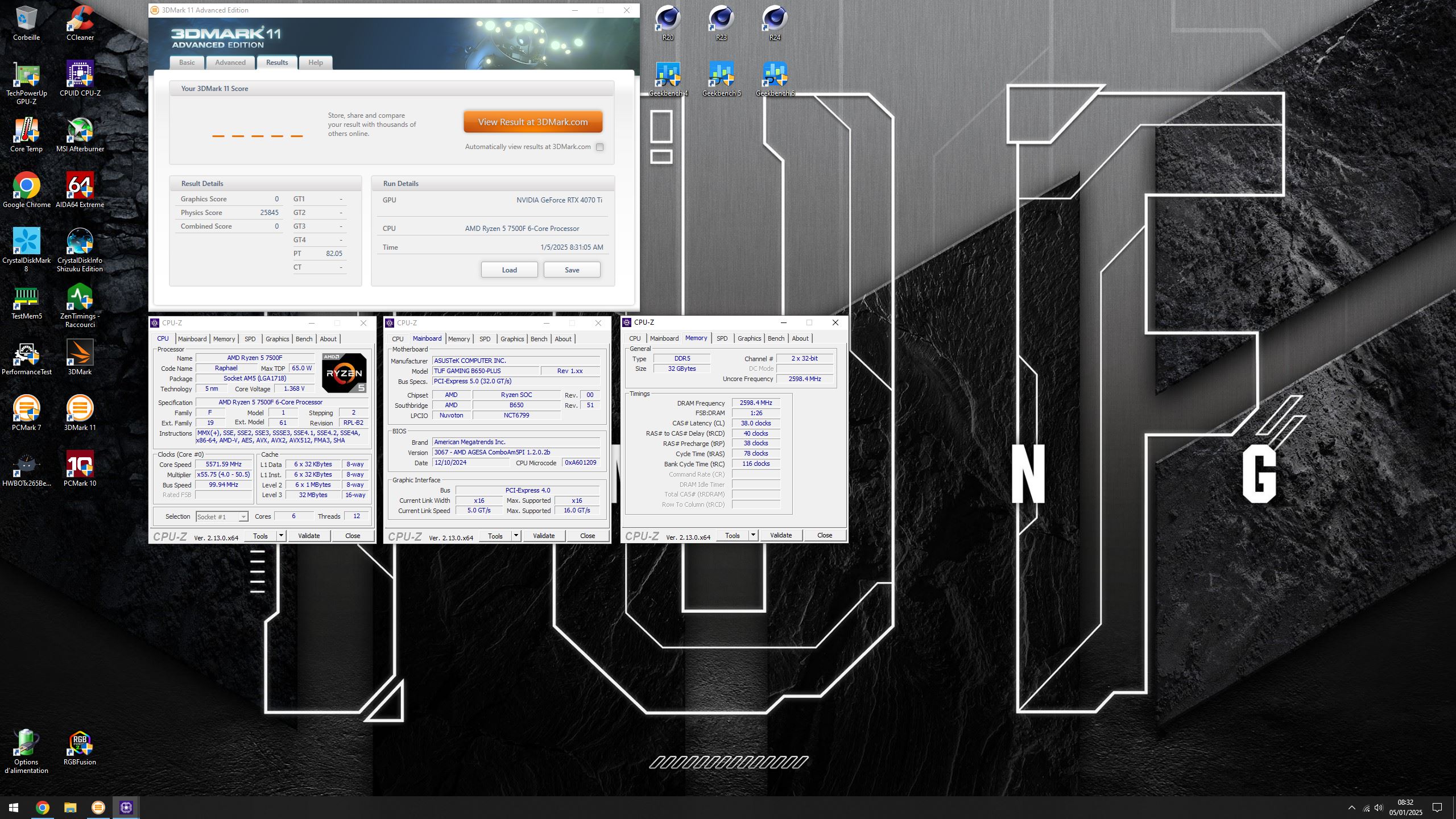Select the About tab in Memory CPU-Z window
The height and width of the screenshot is (819, 1456).
tap(800, 338)
